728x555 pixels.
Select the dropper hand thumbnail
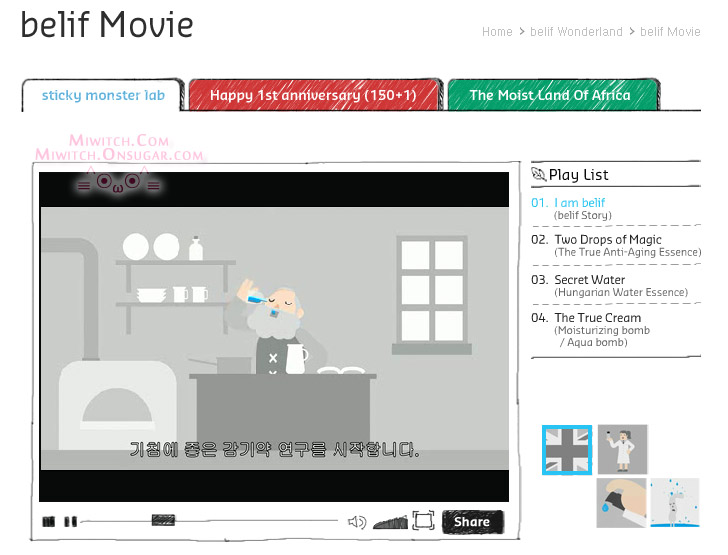coord(621,503)
